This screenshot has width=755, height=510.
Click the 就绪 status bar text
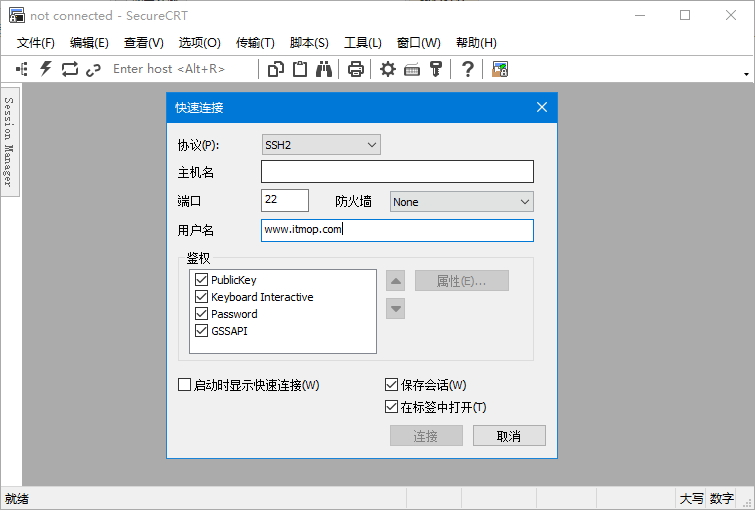[x=17, y=498]
